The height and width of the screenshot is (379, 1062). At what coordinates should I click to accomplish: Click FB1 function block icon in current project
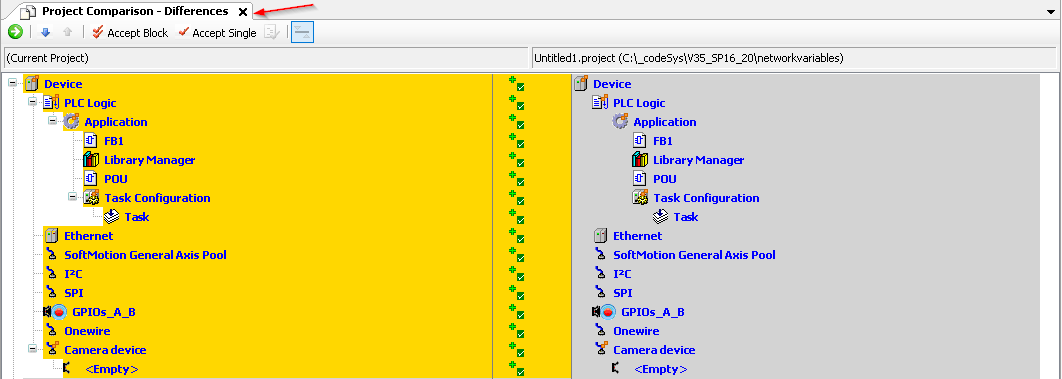coord(92,141)
